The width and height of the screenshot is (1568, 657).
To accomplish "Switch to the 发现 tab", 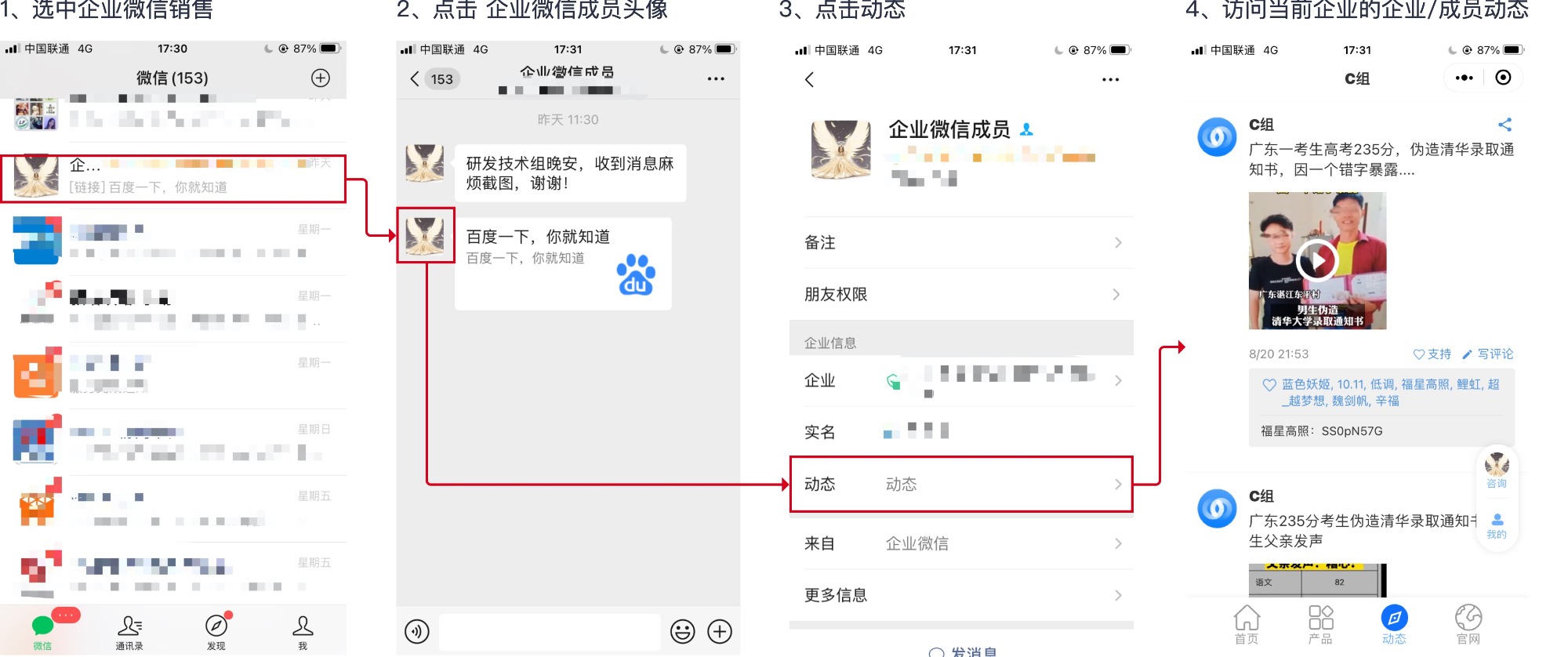I will pyautogui.click(x=216, y=632).
